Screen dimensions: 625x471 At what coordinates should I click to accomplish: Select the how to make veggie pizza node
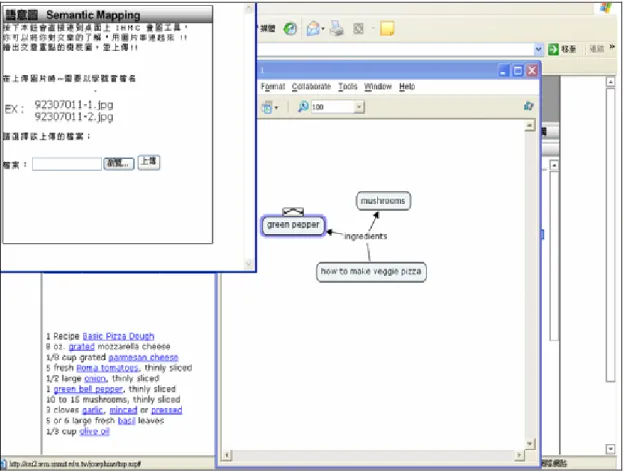(x=371, y=272)
